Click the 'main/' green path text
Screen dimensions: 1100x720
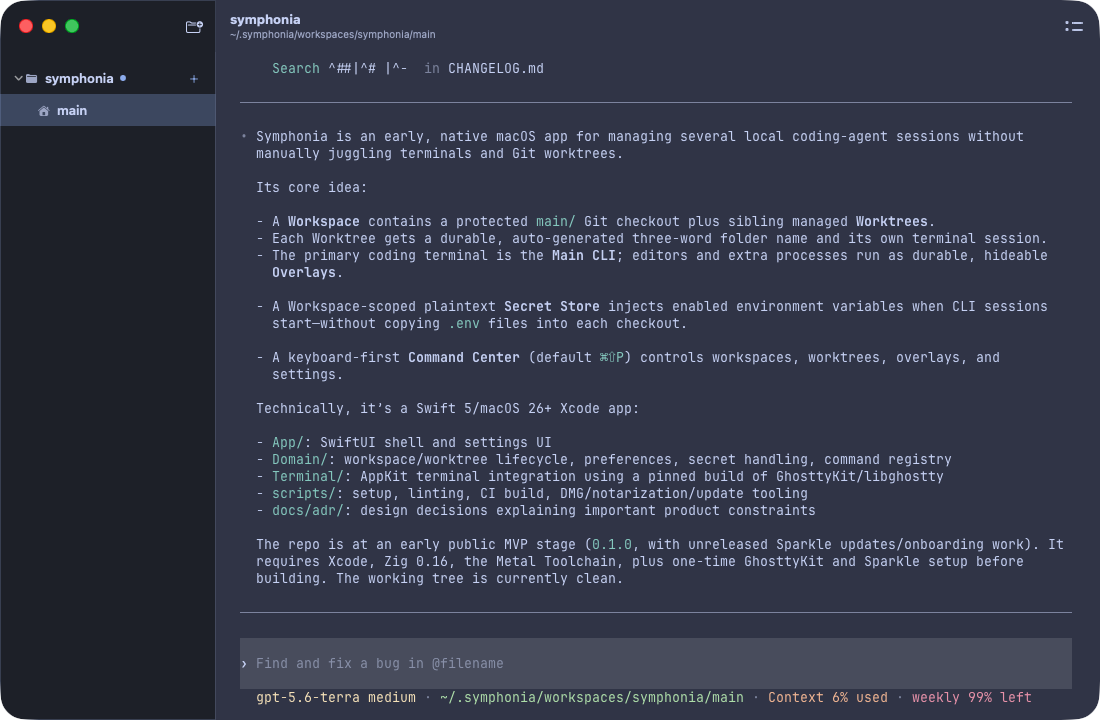click(556, 221)
